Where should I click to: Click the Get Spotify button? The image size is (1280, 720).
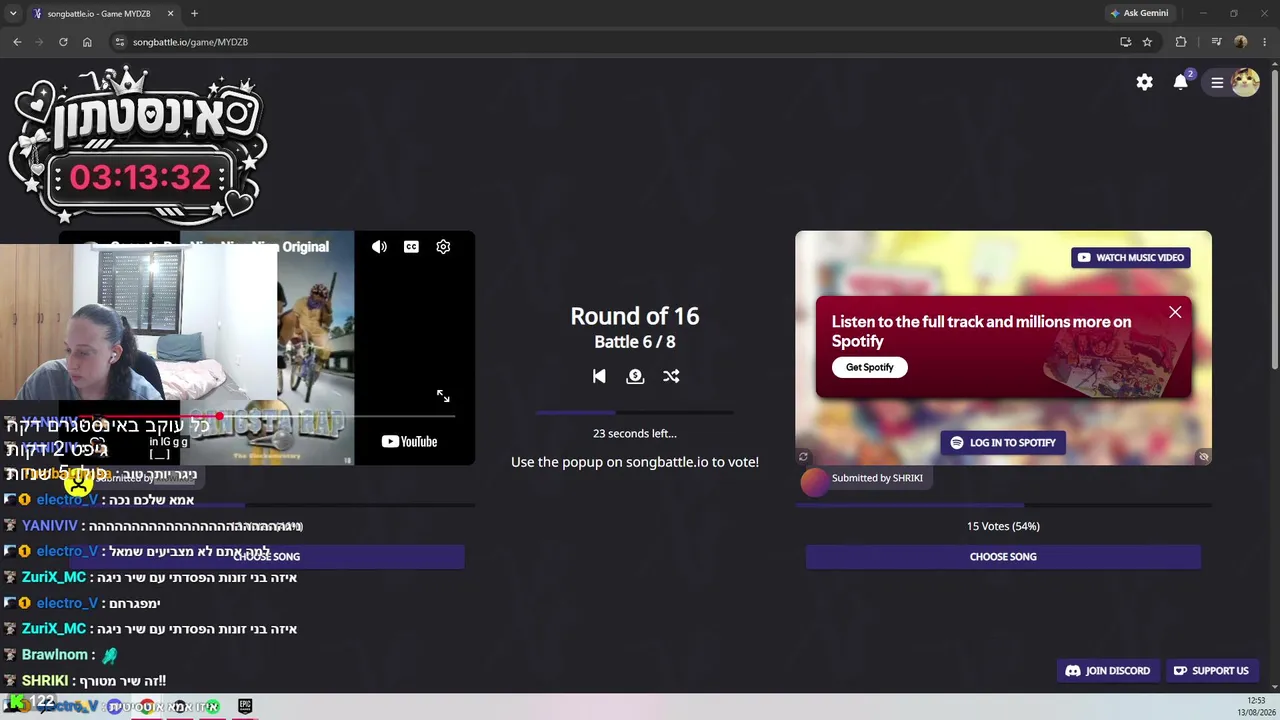(870, 367)
